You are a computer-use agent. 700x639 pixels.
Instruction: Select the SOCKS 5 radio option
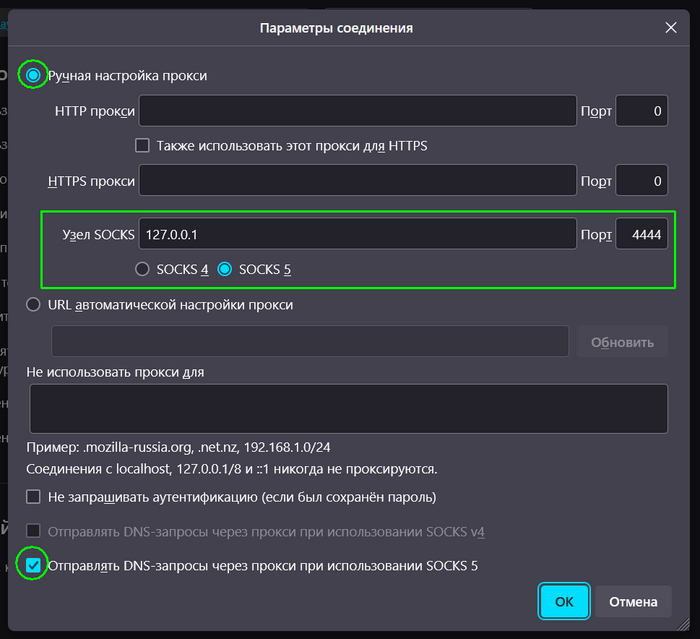click(x=224, y=269)
